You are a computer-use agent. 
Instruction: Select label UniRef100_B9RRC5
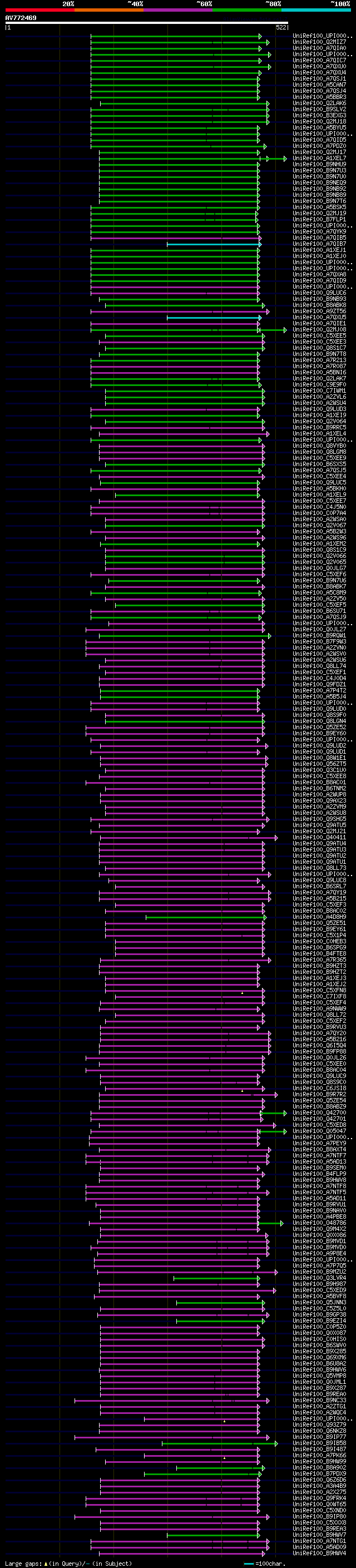tap(319, 427)
